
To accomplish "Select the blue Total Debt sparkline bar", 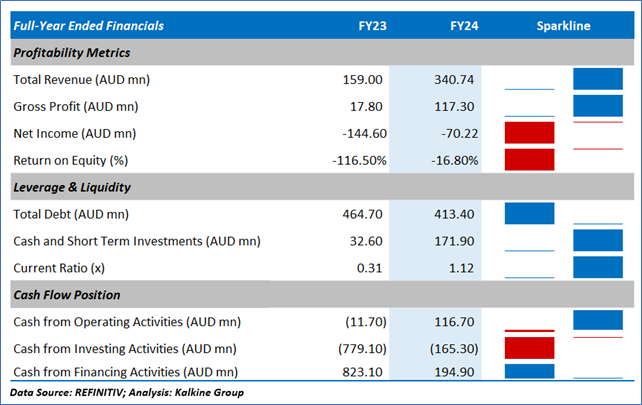I will coord(530,213).
